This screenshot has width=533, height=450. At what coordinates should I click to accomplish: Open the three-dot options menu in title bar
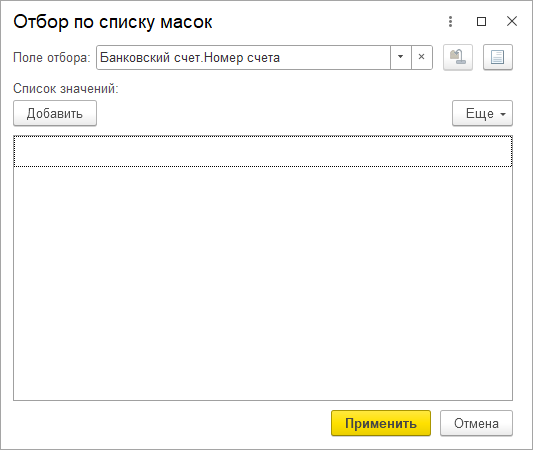pos(450,21)
